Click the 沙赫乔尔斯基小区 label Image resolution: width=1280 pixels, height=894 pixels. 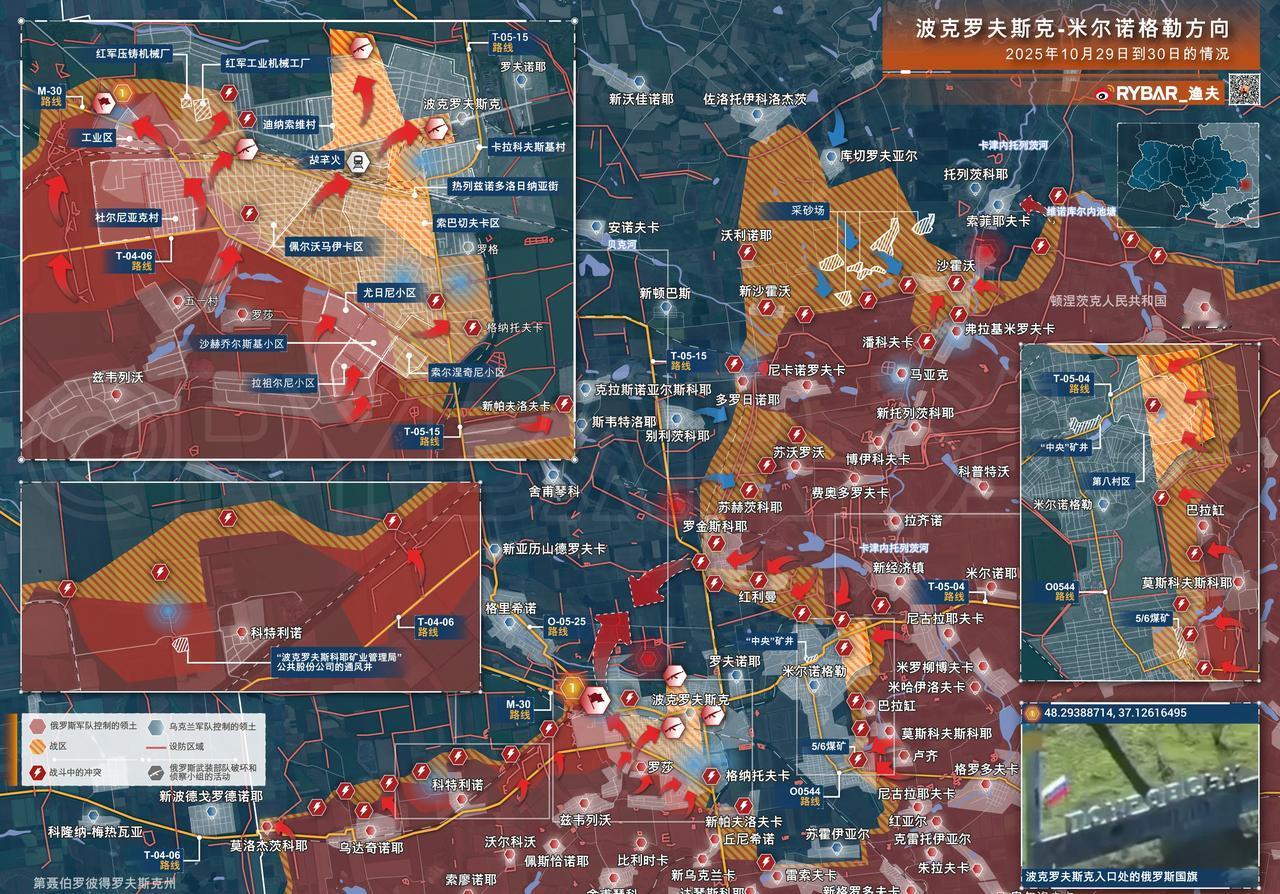pos(241,343)
